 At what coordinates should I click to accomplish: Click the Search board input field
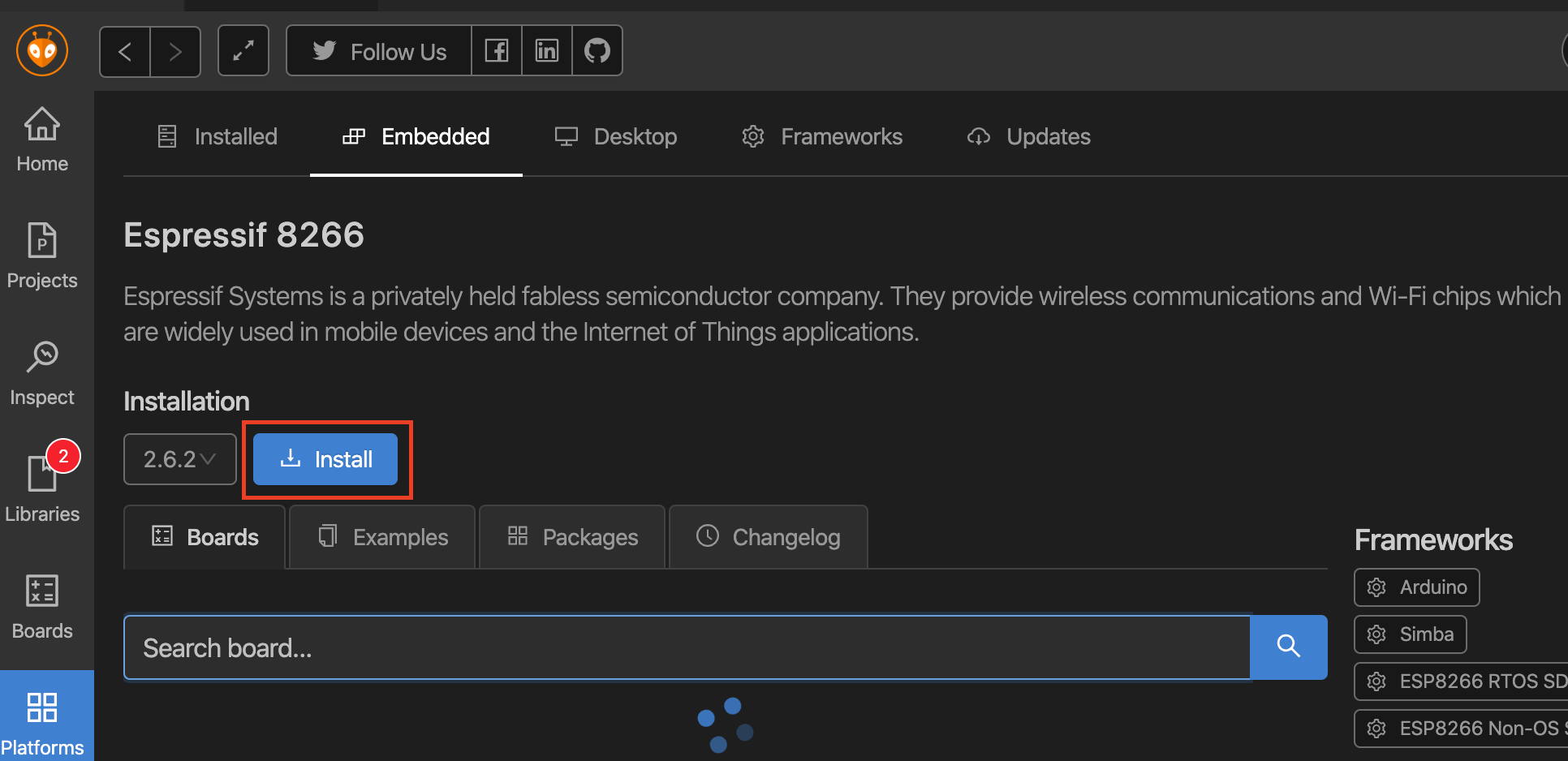click(x=687, y=647)
